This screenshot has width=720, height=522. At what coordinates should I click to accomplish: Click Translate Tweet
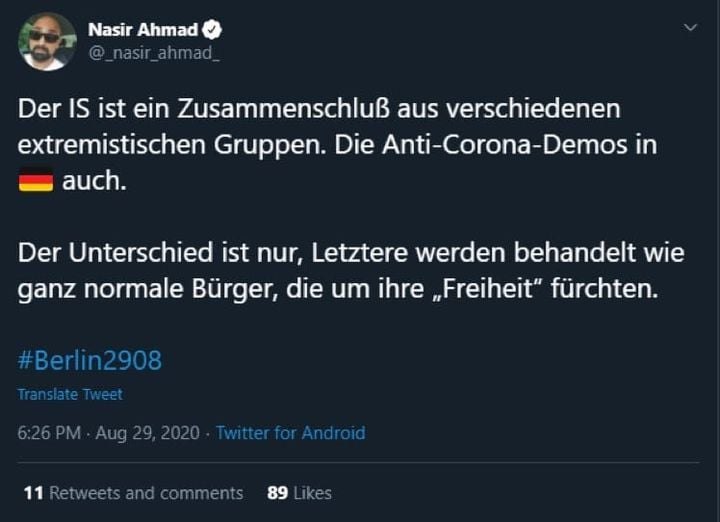[70, 394]
